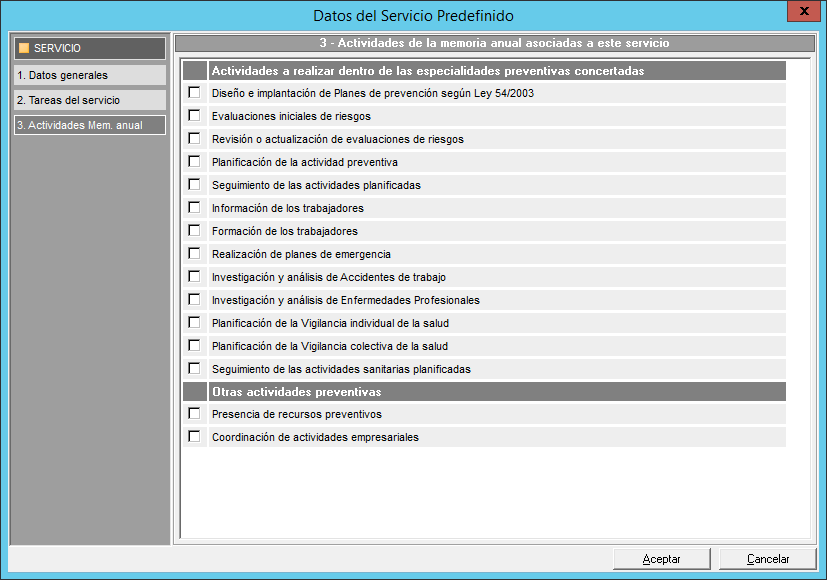Tick Planificación de la Vigilancia colectiva

coord(194,346)
